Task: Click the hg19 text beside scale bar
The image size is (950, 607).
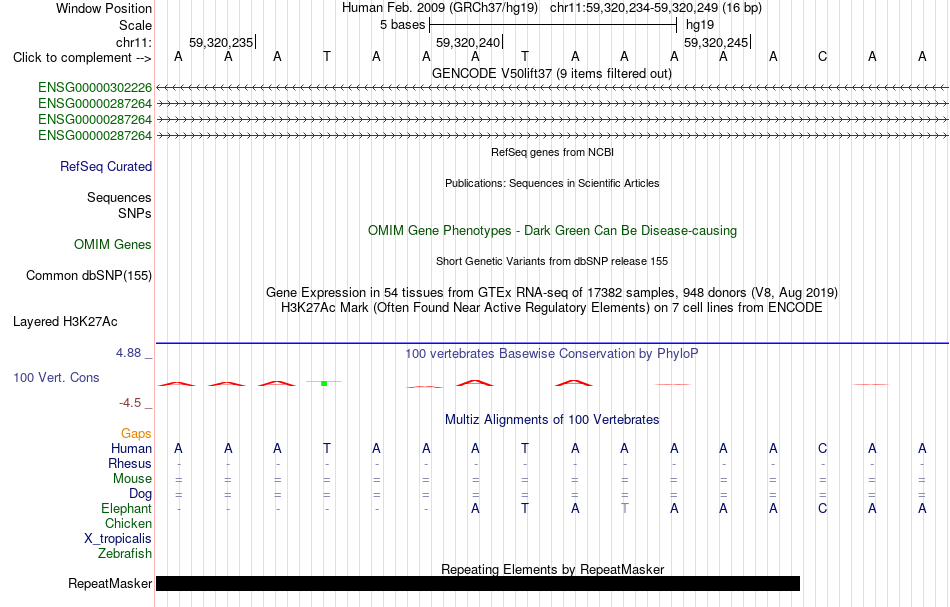Action: tap(700, 25)
